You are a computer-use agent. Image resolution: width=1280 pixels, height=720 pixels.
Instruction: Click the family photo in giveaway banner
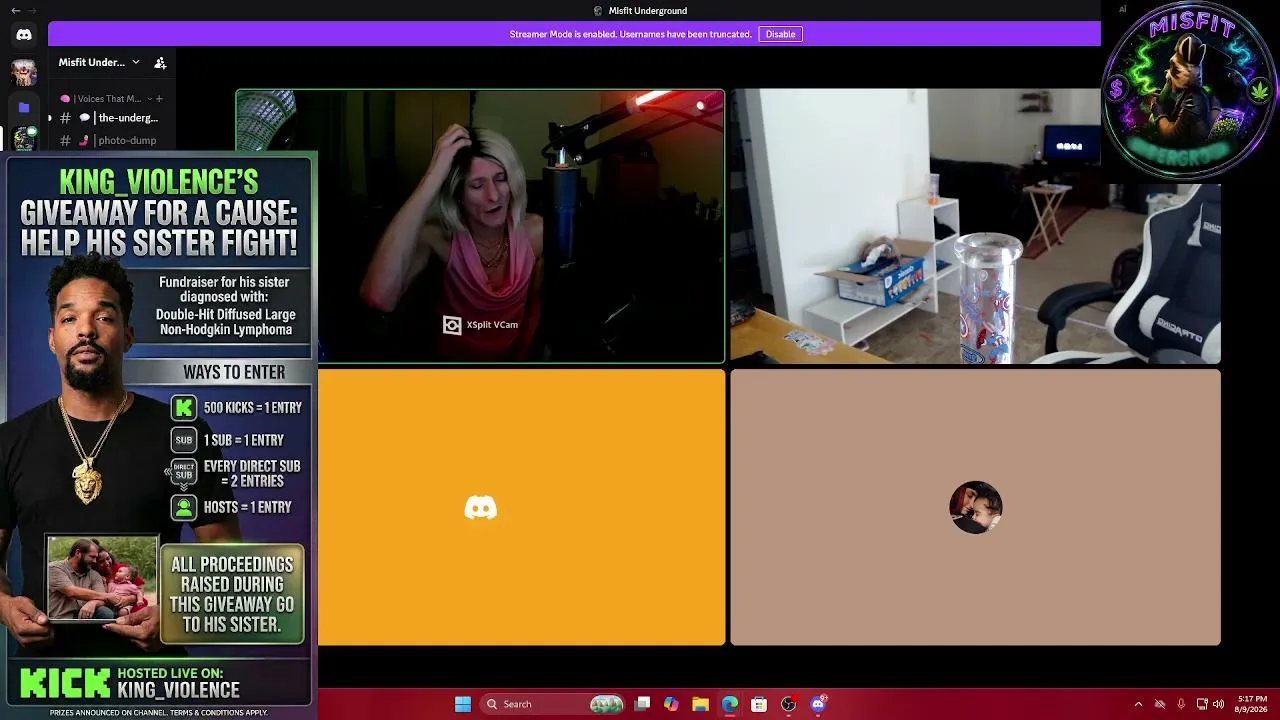tap(101, 577)
